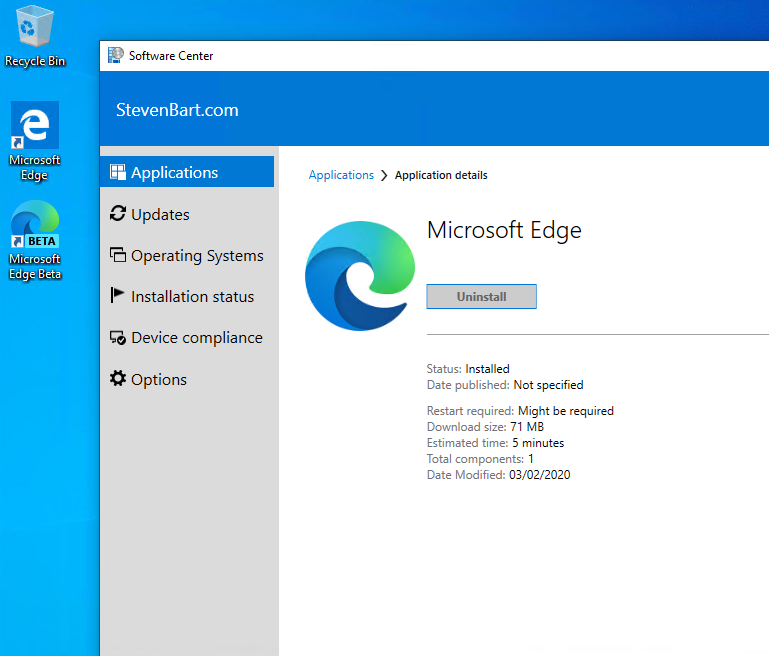The image size is (769, 656).
Task: Click the Application details breadcrumb text
Action: coord(441,175)
